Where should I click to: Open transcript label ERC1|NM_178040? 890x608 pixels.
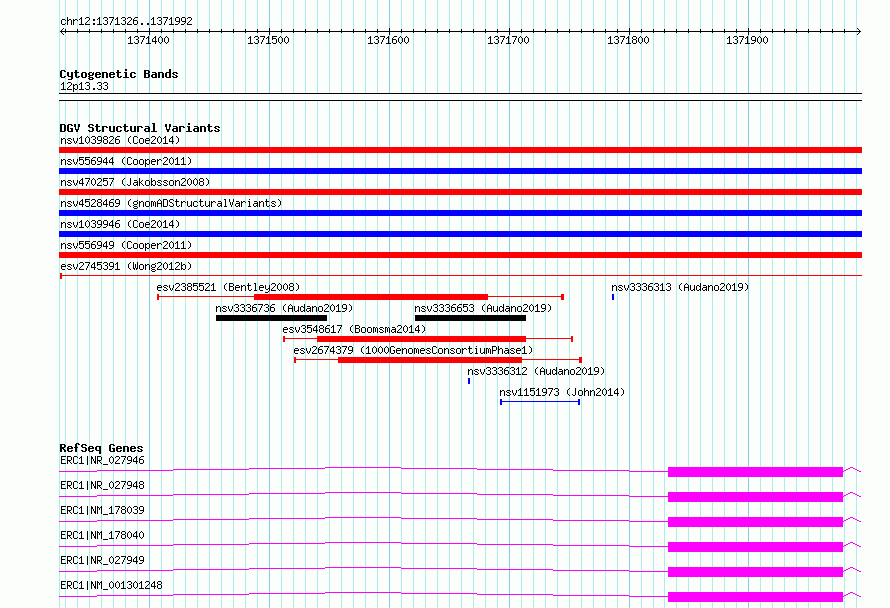click(102, 535)
